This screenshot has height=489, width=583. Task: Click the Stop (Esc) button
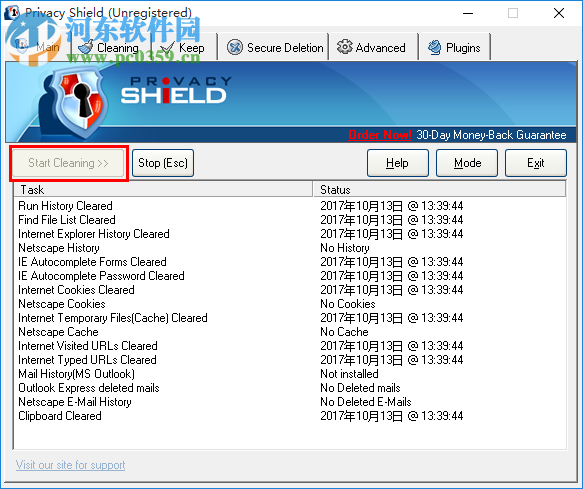pyautogui.click(x=163, y=163)
